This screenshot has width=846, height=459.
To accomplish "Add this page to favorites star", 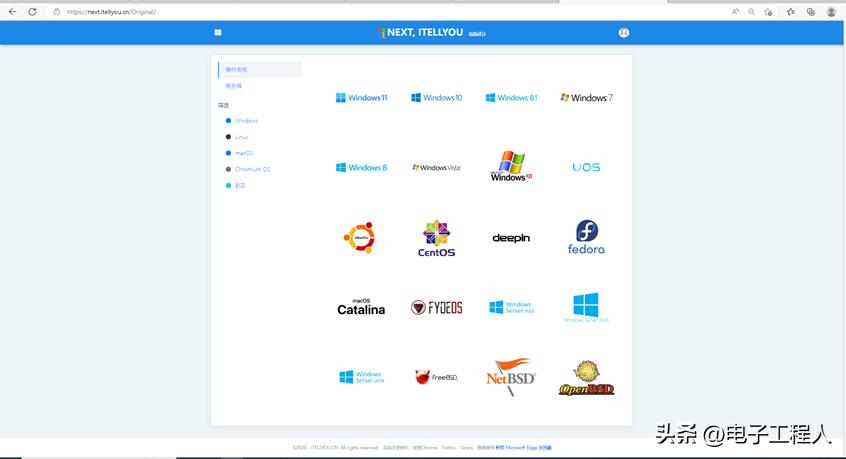I will click(768, 11).
